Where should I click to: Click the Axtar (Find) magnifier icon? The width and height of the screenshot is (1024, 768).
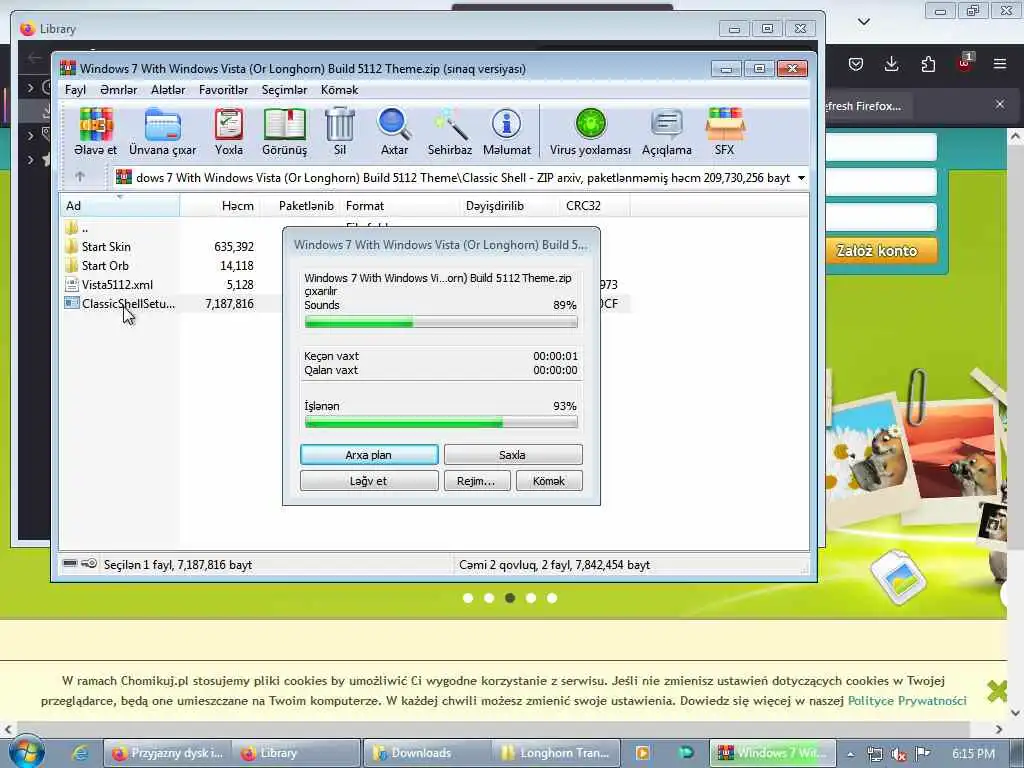(x=394, y=131)
